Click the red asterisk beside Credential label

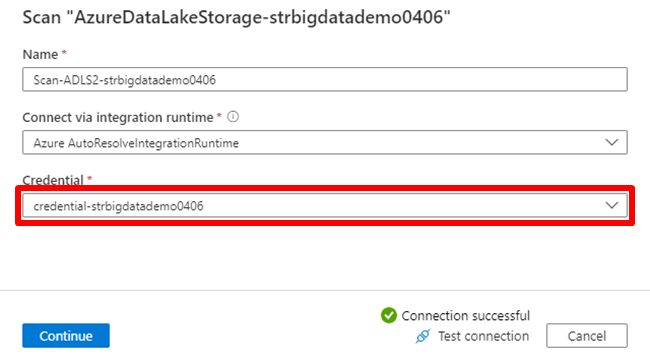tap(90, 179)
